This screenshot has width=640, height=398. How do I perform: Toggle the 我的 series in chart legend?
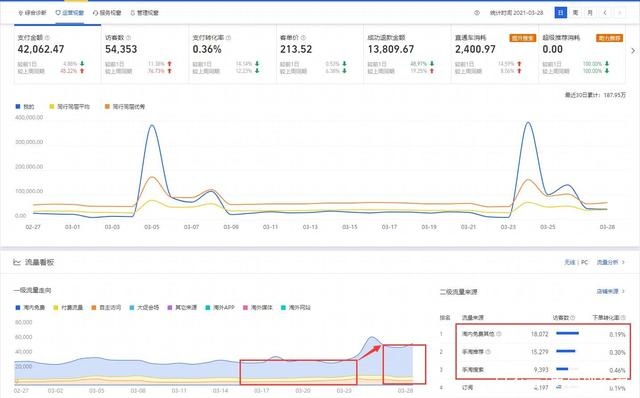[x=25, y=107]
